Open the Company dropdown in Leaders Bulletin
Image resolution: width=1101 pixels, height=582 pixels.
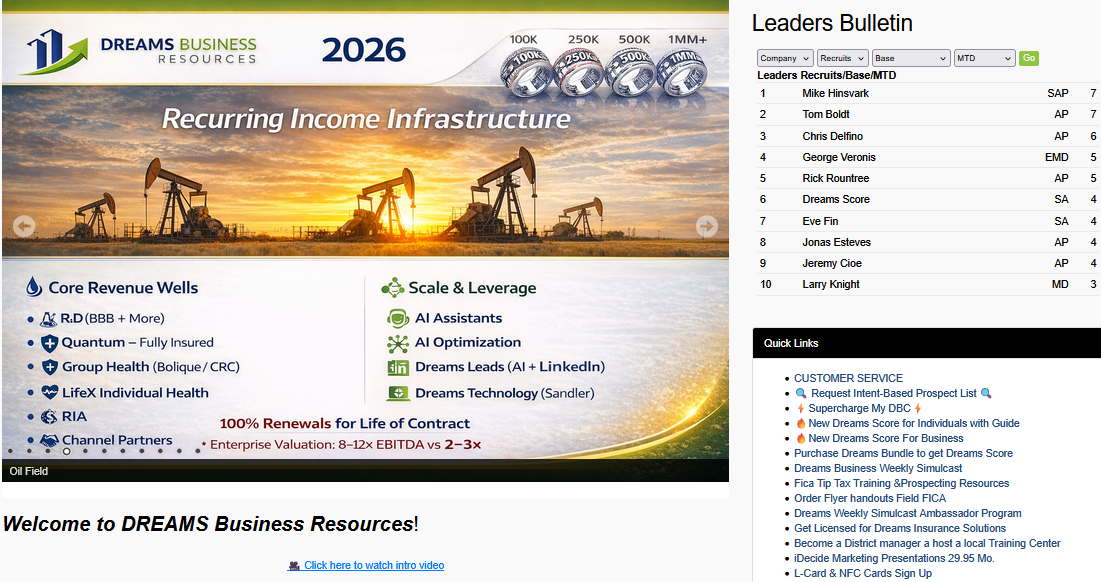coord(785,58)
